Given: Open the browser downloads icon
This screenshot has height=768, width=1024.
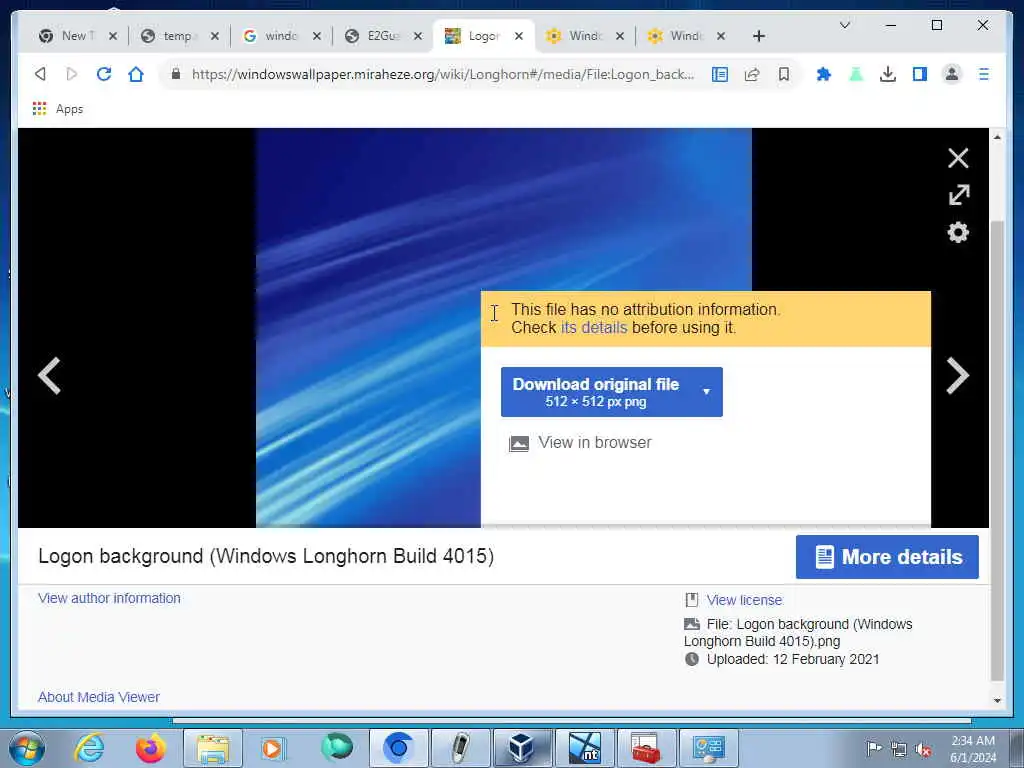Looking at the screenshot, I should (x=888, y=74).
